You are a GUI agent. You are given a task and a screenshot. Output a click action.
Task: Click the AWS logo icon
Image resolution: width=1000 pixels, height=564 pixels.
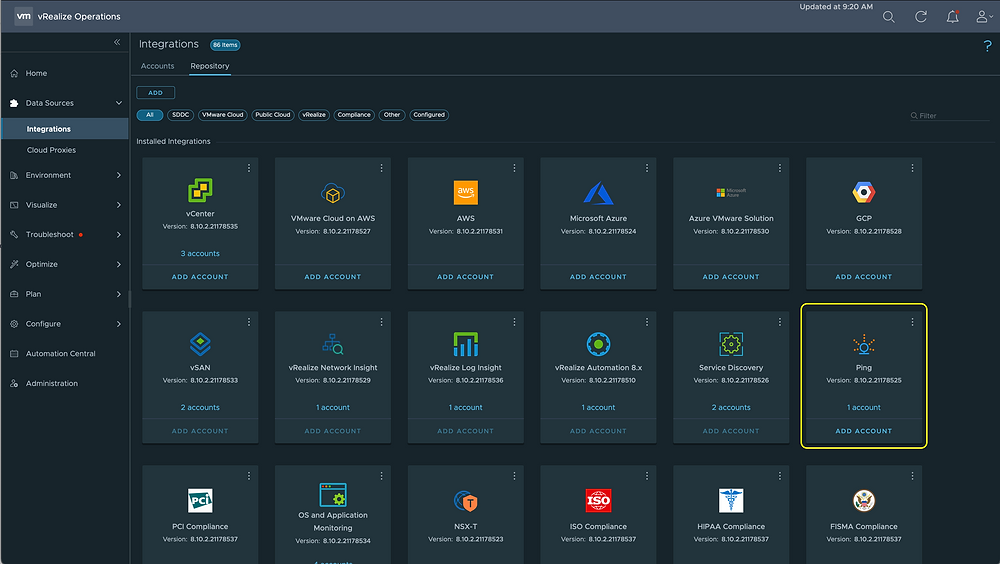point(466,193)
